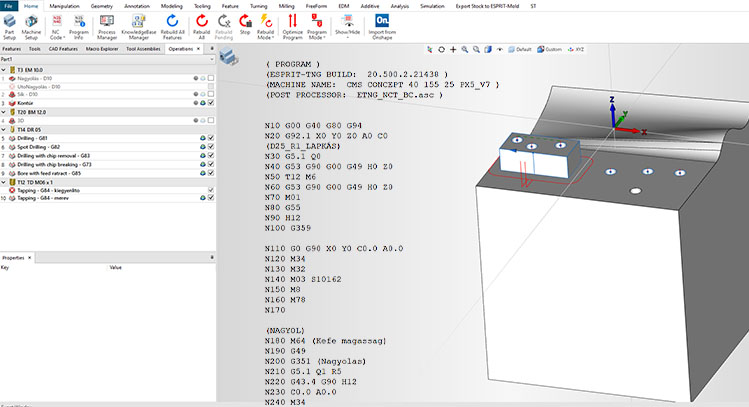Uncheck Drilling with chip removal - G83 checkbox
Image resolution: width=749 pixels, height=407 pixels.
[x=211, y=155]
